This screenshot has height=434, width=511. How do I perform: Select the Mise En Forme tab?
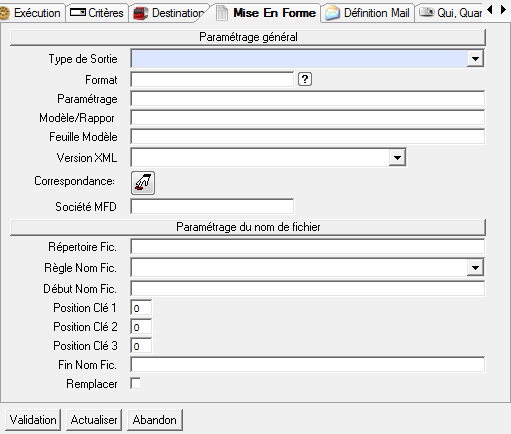pos(266,13)
